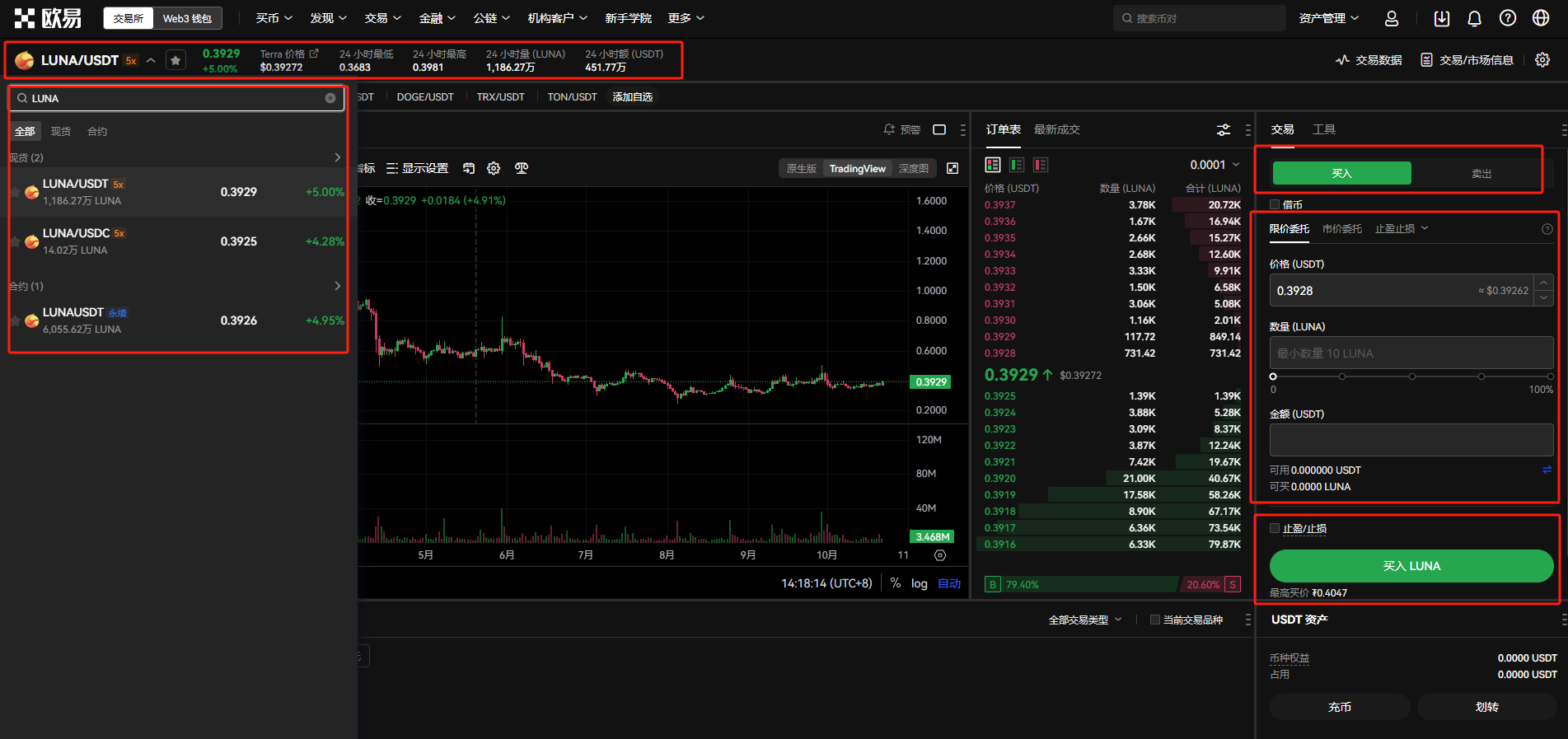
Task: Open the notifications bell
Action: 1475,18
